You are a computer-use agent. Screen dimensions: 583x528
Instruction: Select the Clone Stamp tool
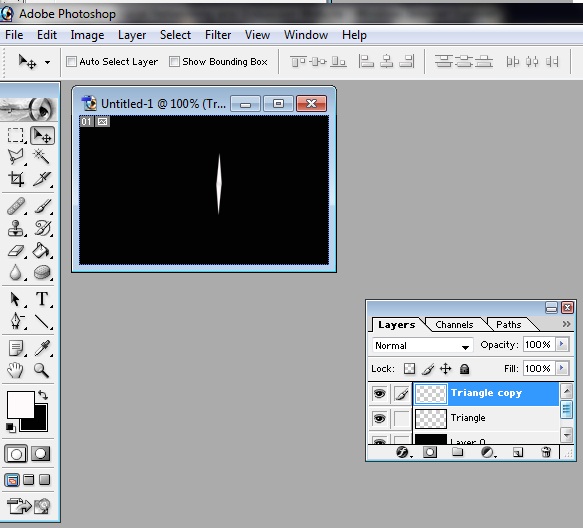pos(16,228)
